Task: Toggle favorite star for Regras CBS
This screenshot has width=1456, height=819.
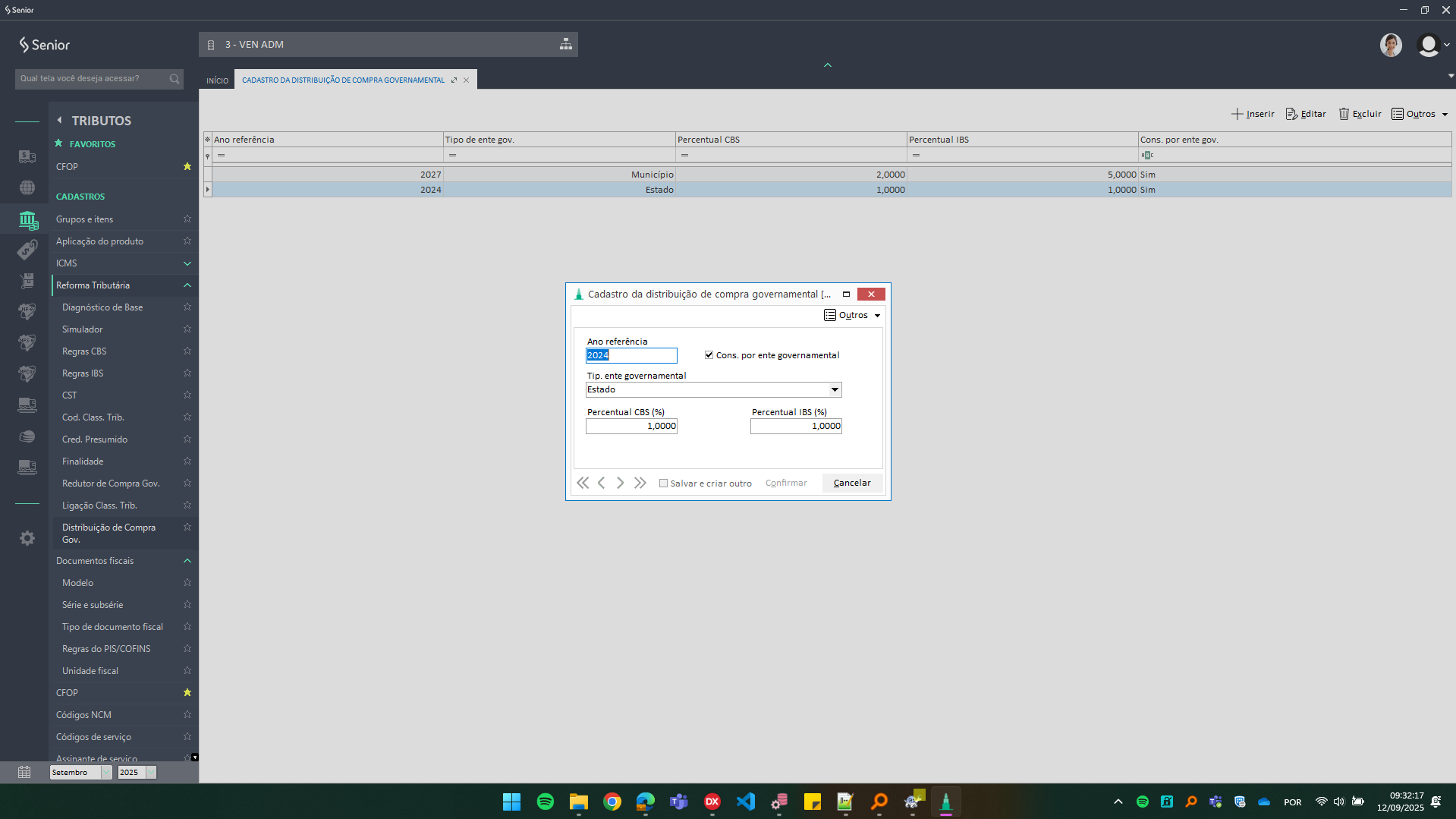Action: (187, 351)
